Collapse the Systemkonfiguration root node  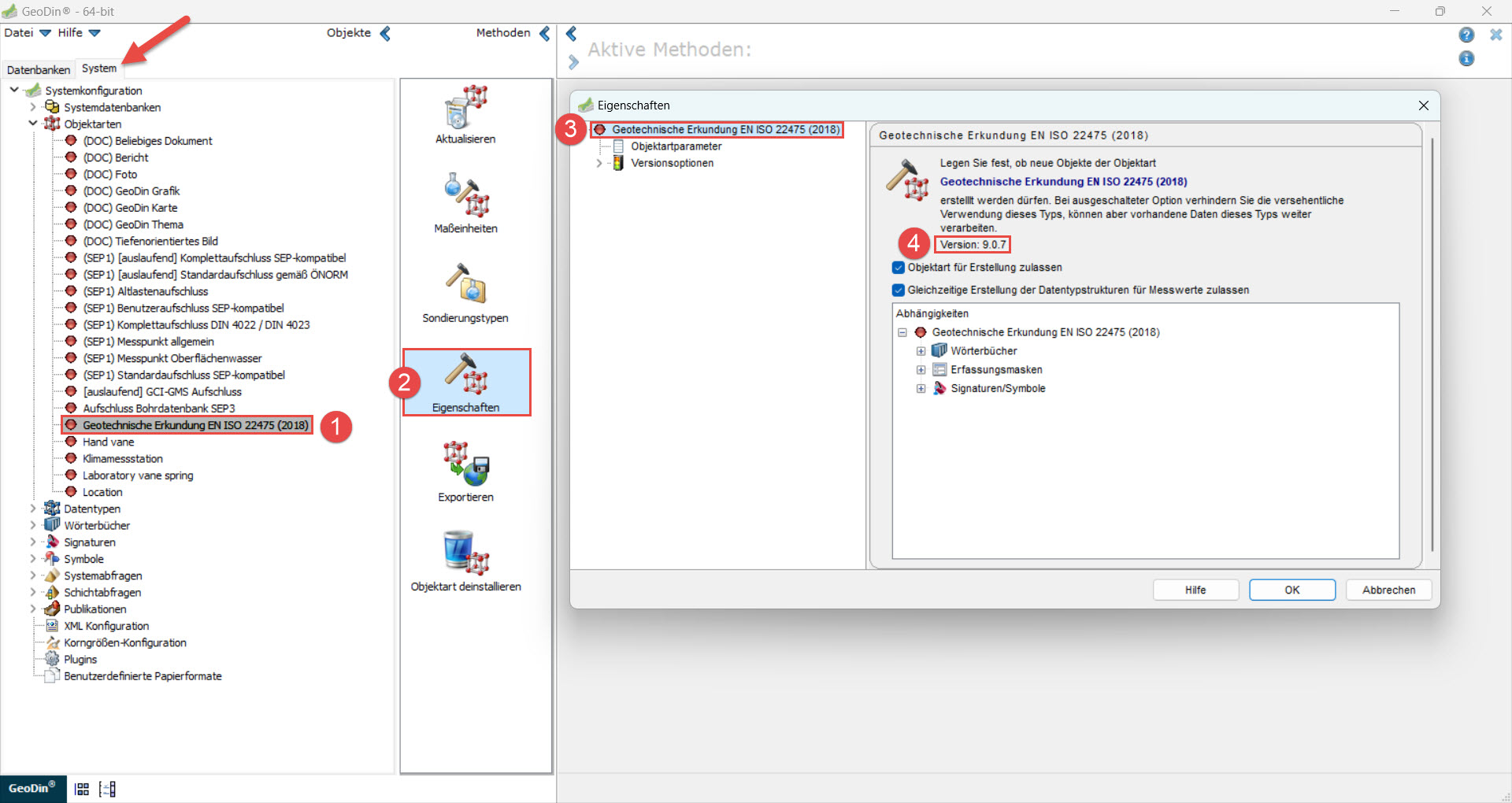click(14, 91)
